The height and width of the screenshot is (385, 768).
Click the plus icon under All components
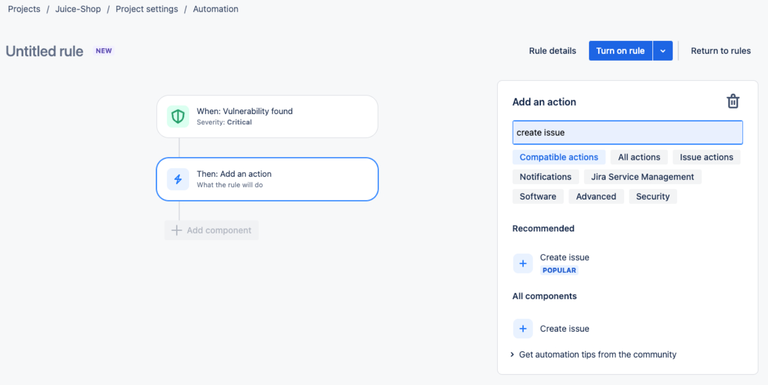(x=523, y=329)
